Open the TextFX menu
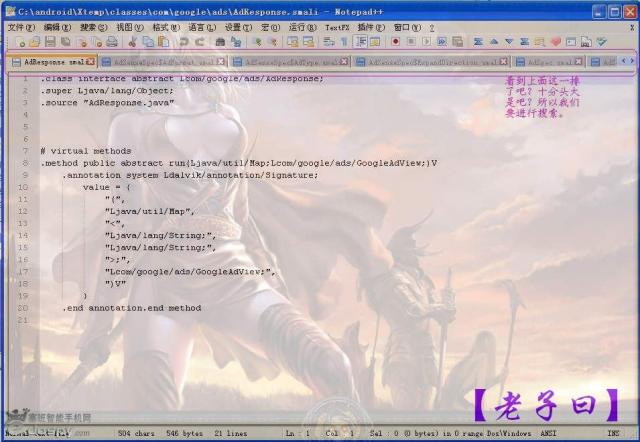The image size is (640, 442). click(x=337, y=28)
